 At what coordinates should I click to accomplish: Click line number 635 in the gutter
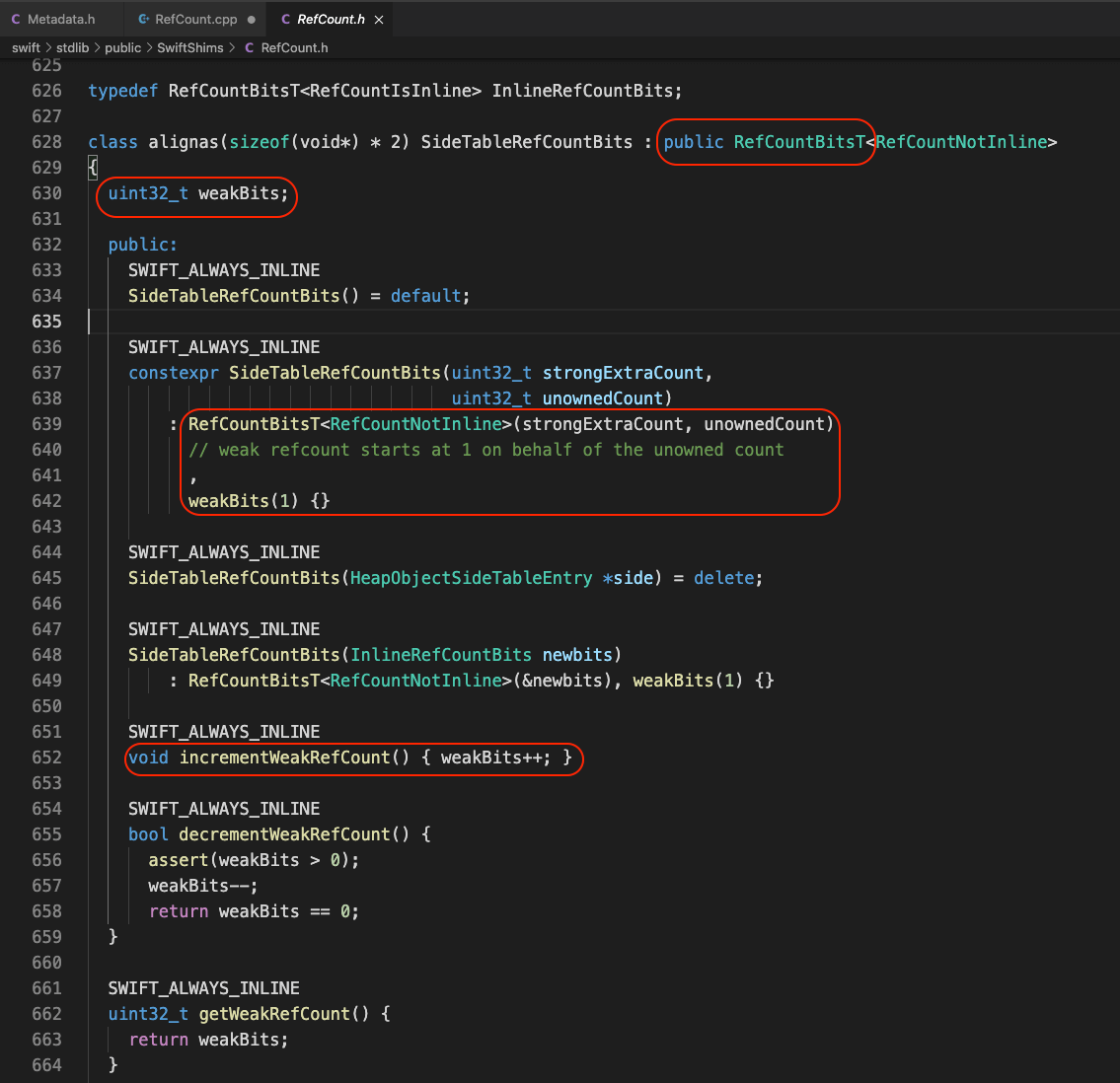46,322
